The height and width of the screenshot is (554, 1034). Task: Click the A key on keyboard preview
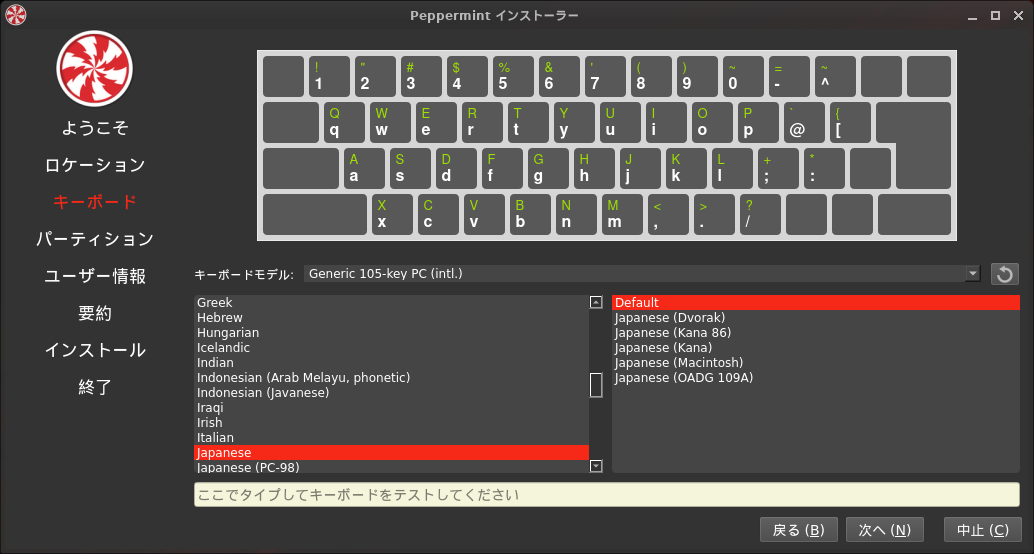pos(364,168)
